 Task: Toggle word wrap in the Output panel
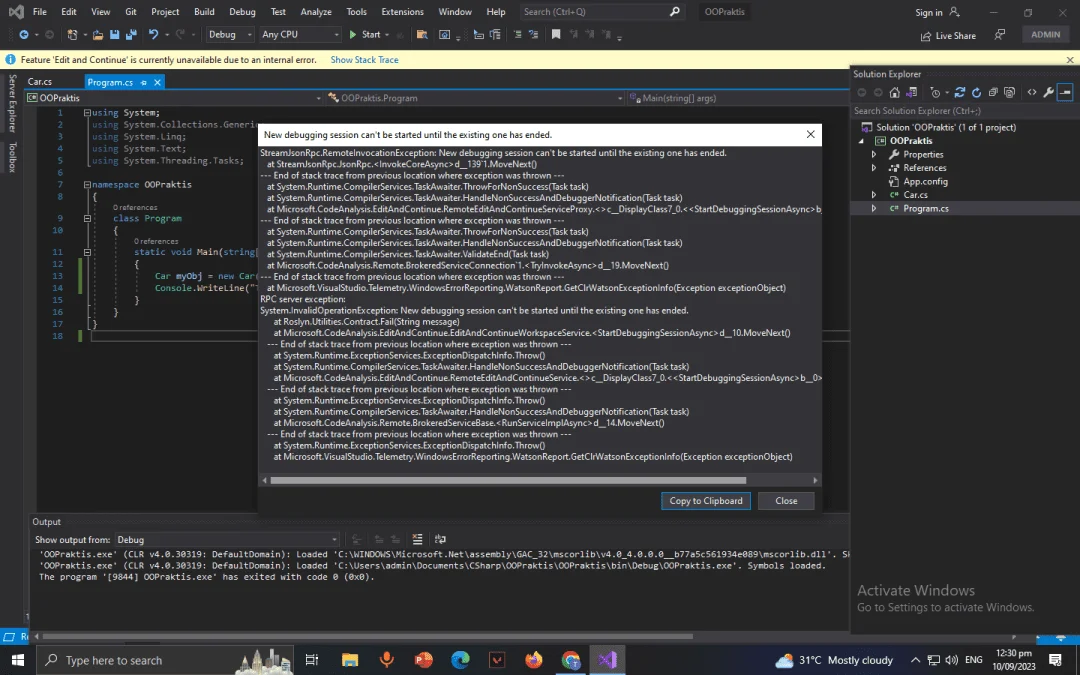click(440, 539)
